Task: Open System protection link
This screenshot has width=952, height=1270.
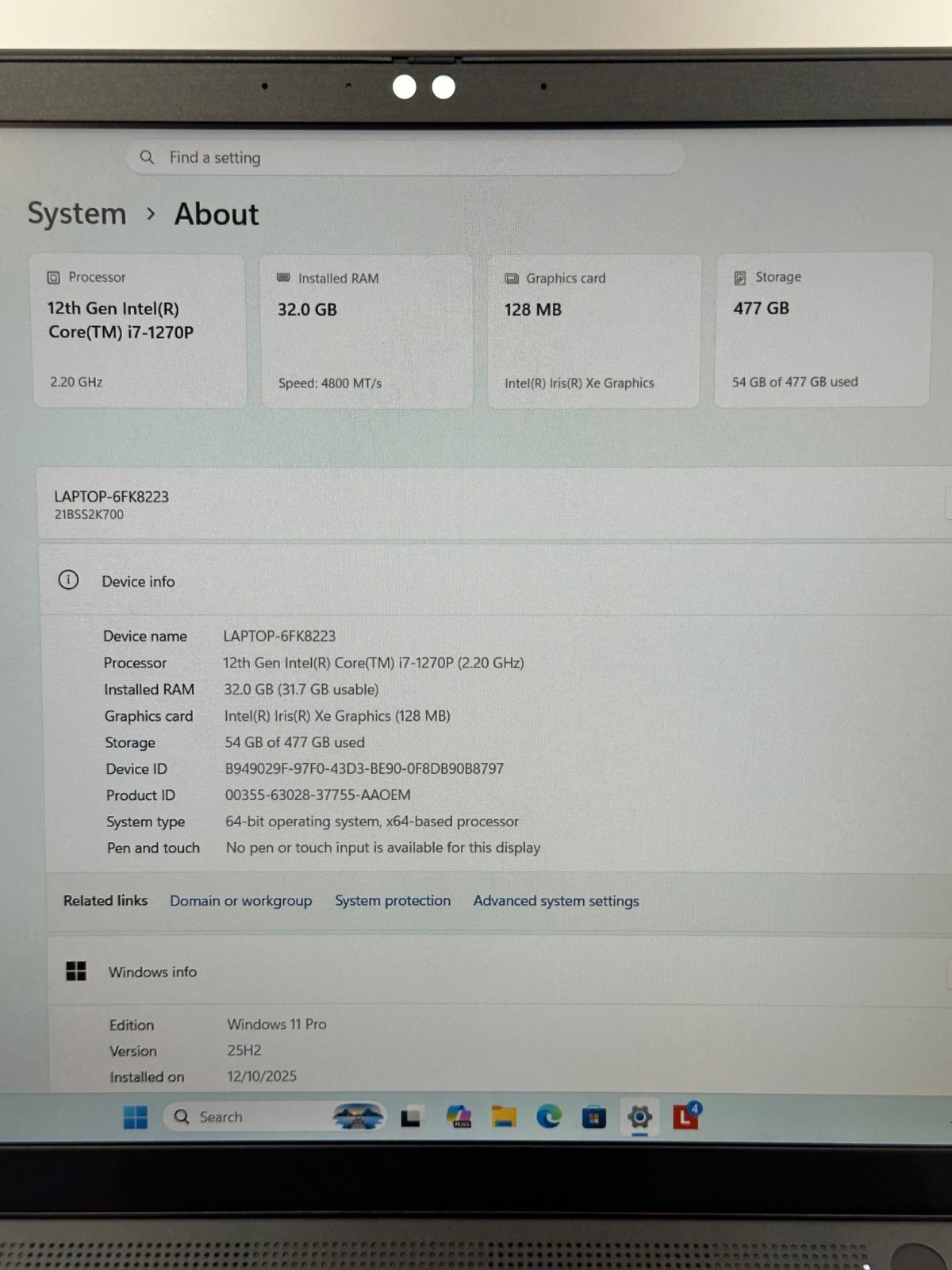Action: tap(393, 901)
